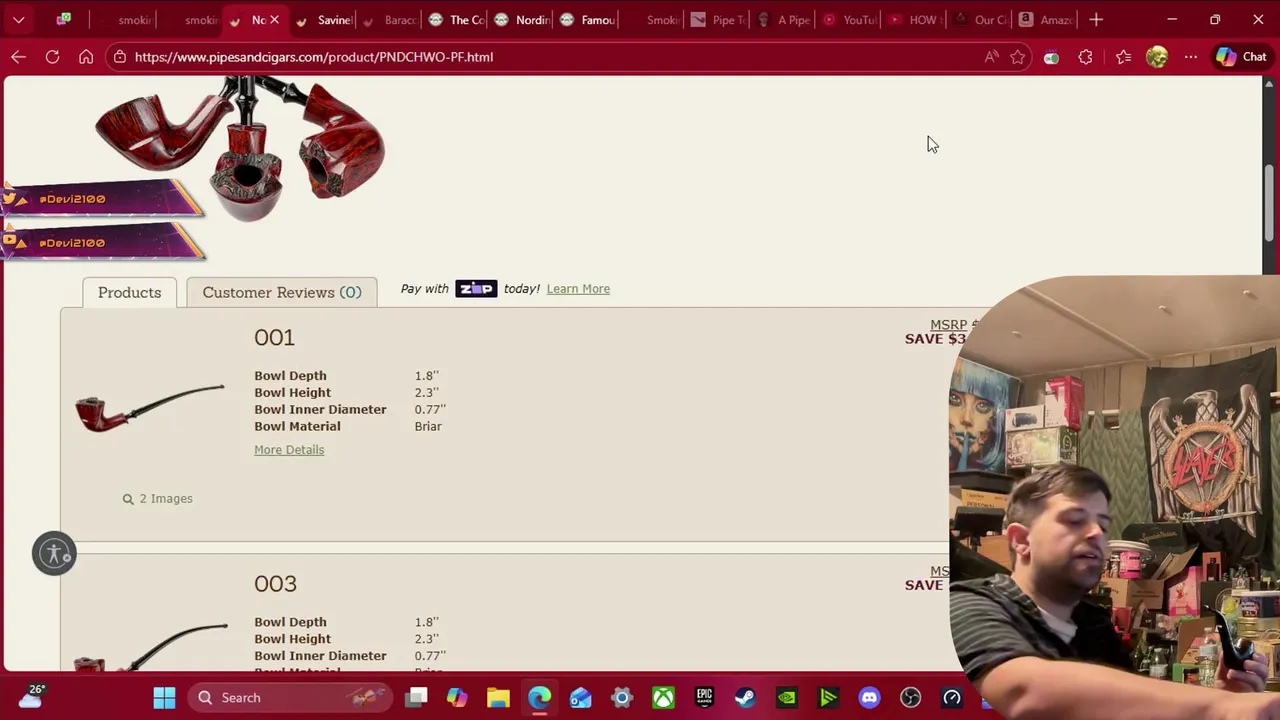
Task: Open Task View from taskbar
Action: [417, 697]
